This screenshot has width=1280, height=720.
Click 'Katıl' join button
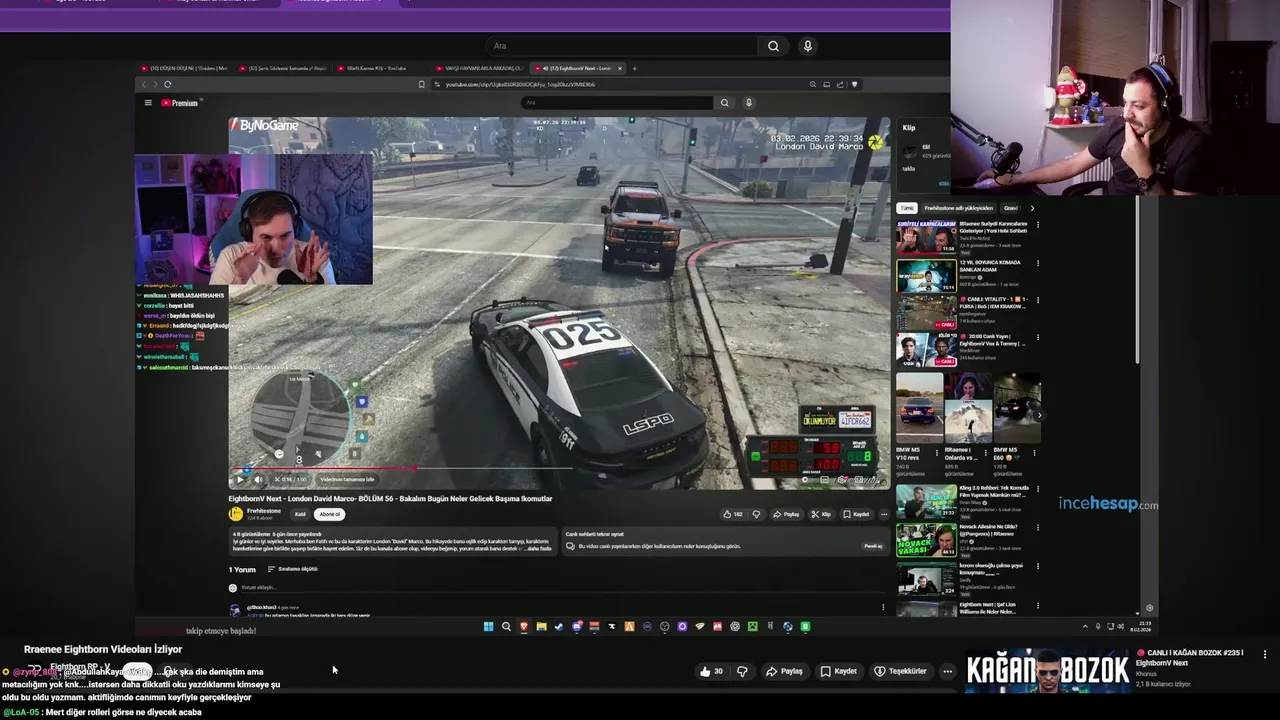[300, 514]
